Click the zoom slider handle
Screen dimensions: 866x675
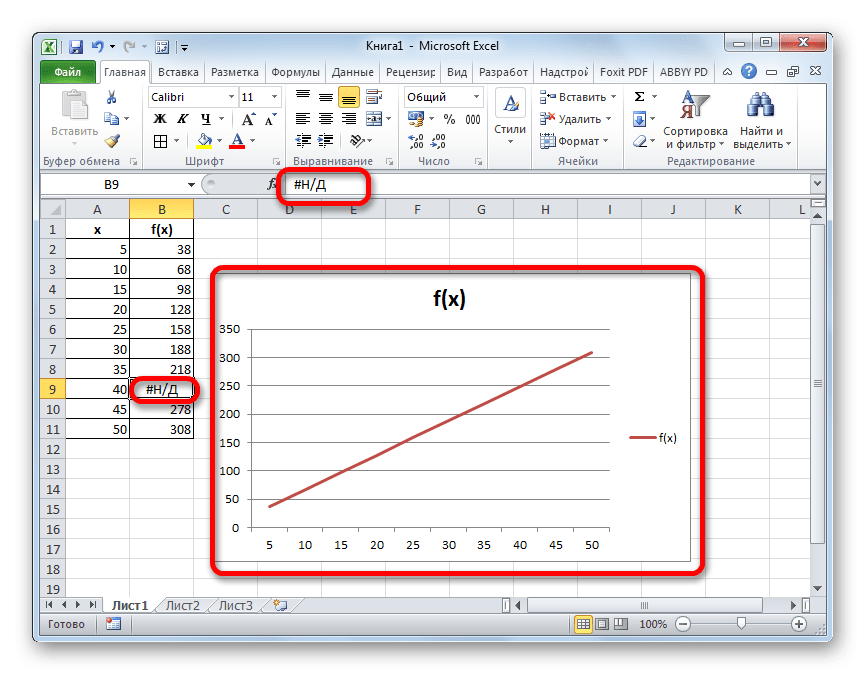tap(741, 624)
